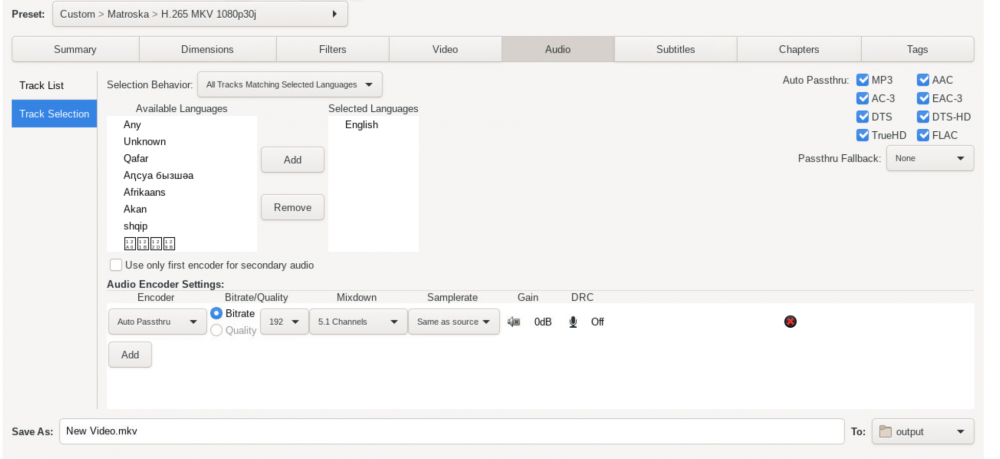Viewport: 1000px width, 459px height.
Task: Toggle EAC-3 auto passthru checkbox
Action: pyautogui.click(x=923, y=98)
